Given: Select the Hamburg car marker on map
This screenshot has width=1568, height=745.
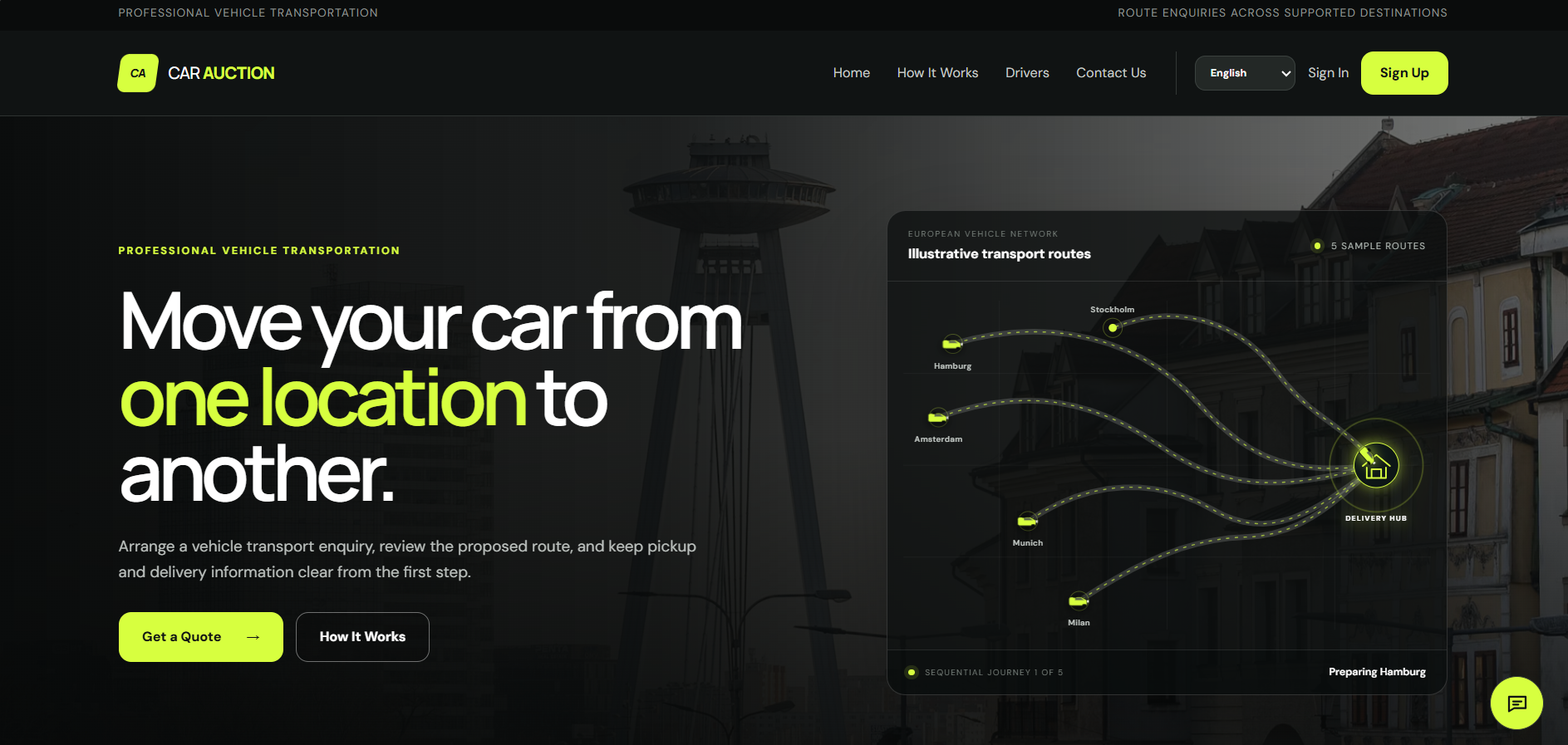Looking at the screenshot, I should pos(952,344).
